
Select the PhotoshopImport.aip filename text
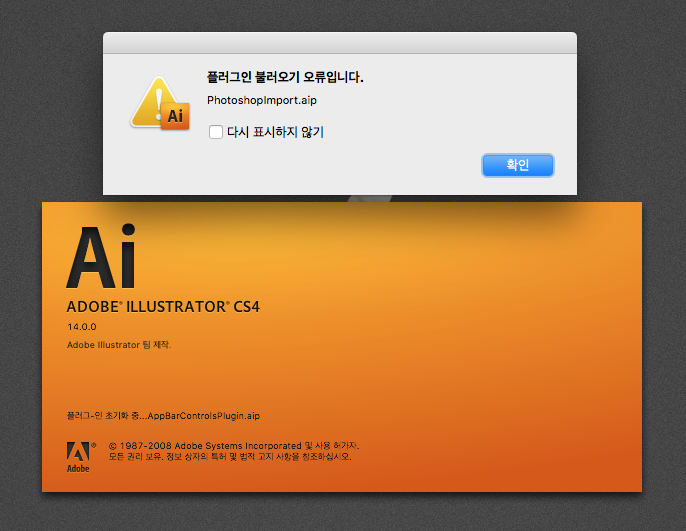click(x=261, y=100)
